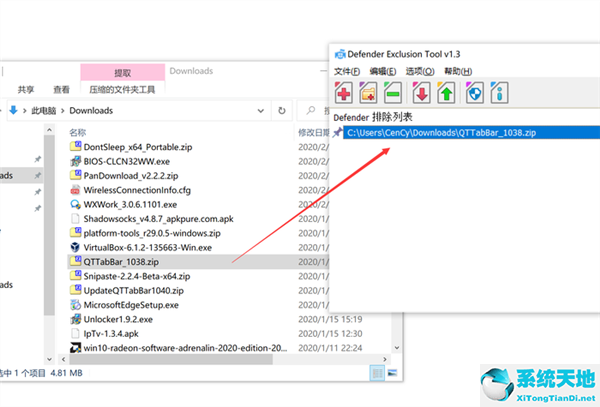Viewport: 600px width, 407px height.
Task: Select WirelessConnectionInfo.cfg file
Action: tap(137, 190)
